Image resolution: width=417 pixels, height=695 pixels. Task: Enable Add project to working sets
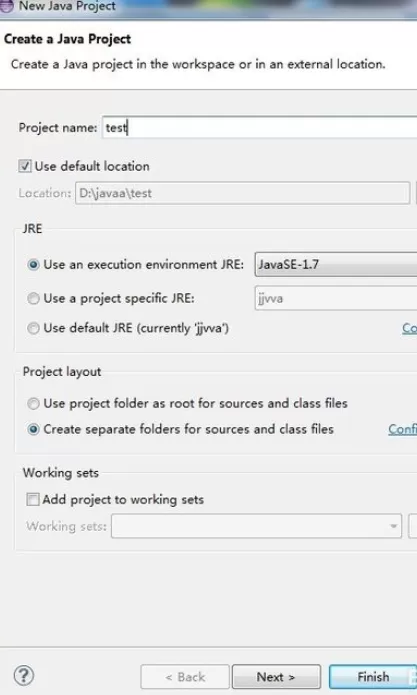pos(33,500)
